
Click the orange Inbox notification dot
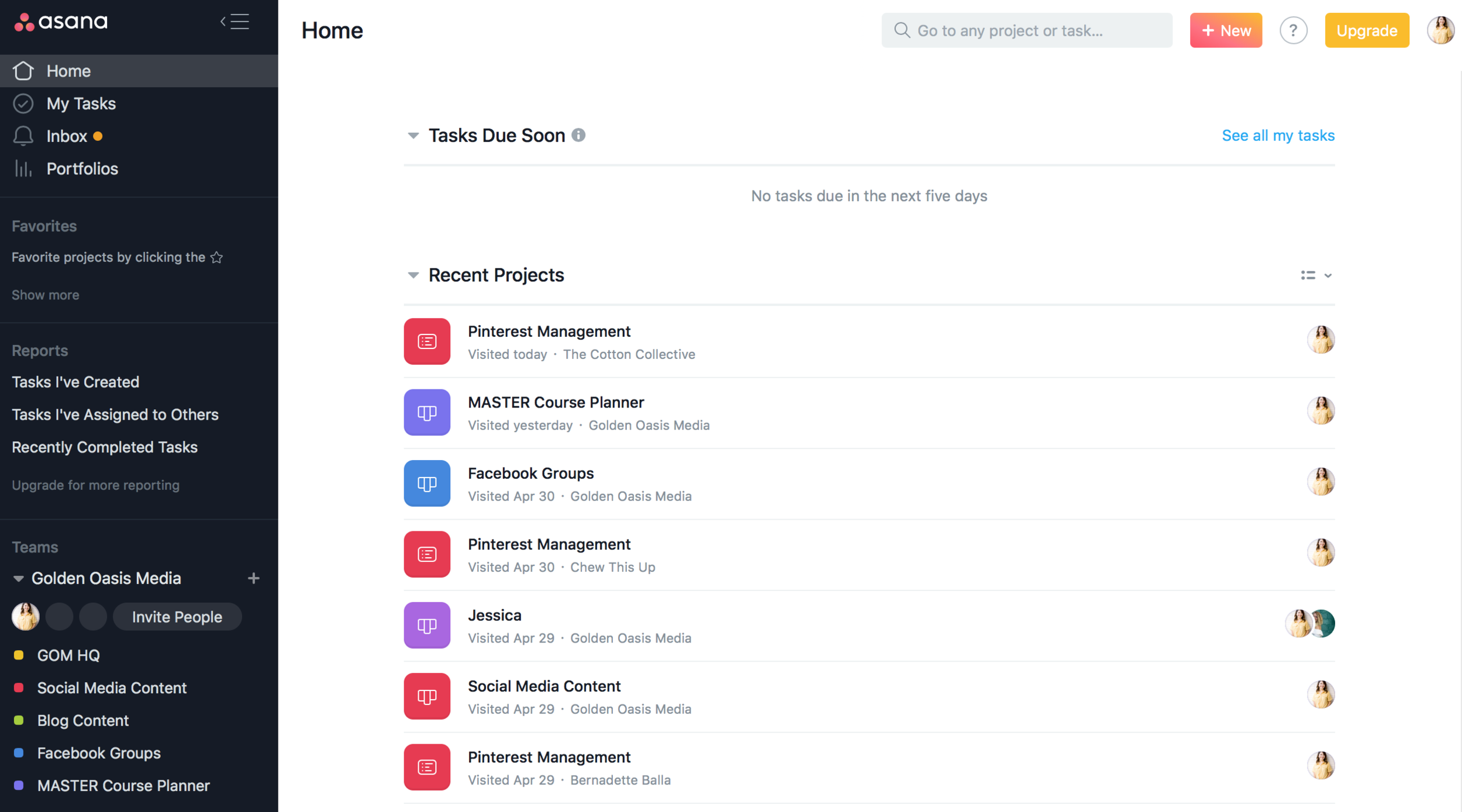click(x=98, y=136)
